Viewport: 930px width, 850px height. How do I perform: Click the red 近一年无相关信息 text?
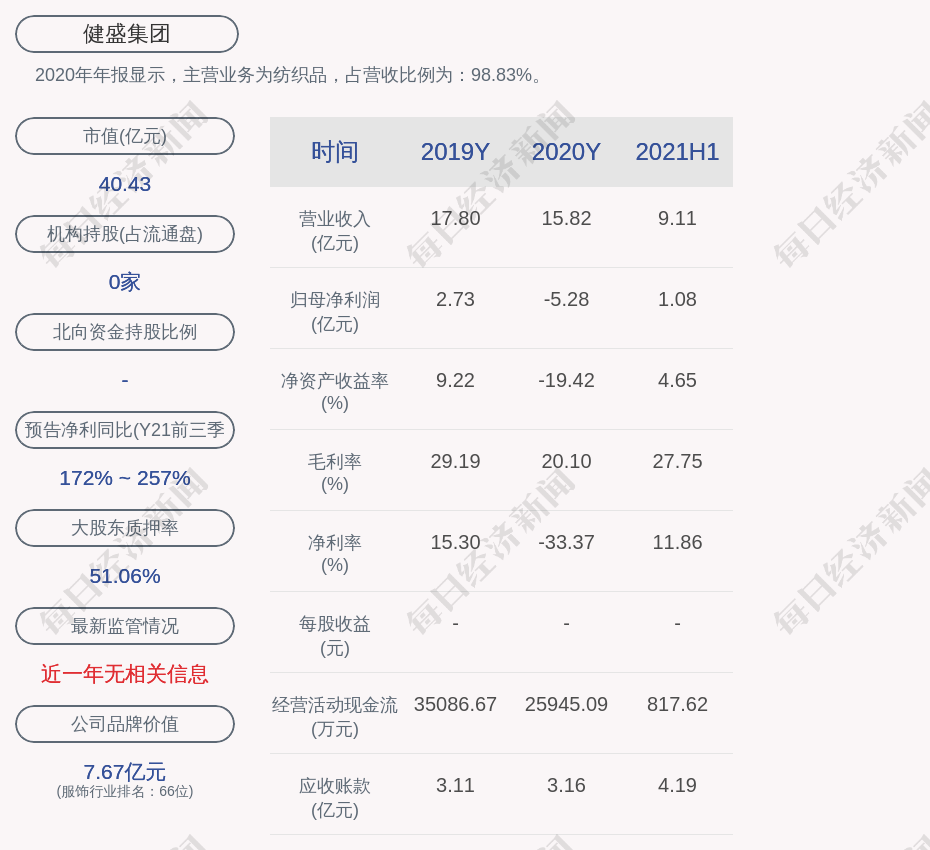click(x=125, y=674)
